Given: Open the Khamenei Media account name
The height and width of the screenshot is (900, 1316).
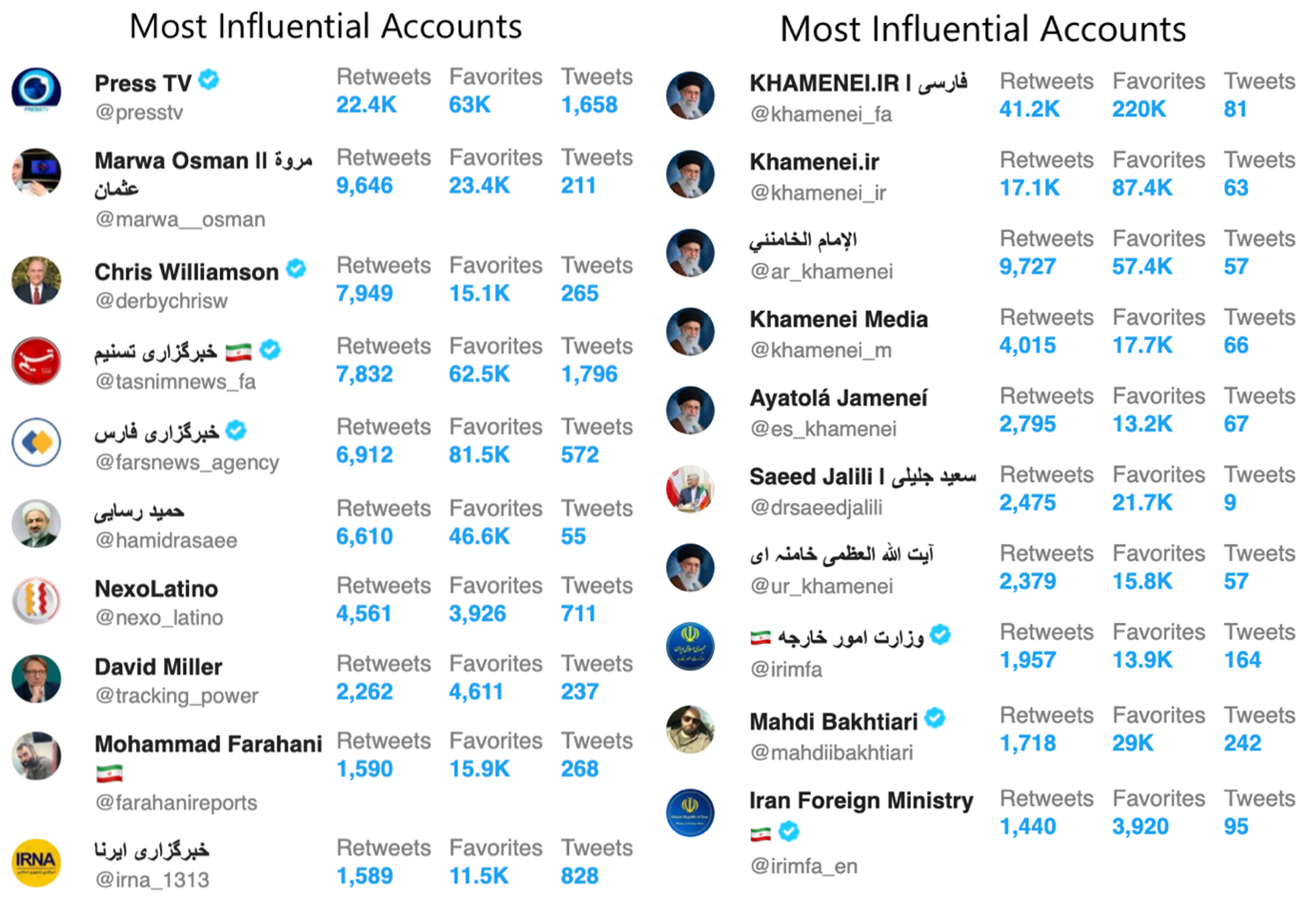Looking at the screenshot, I should [838, 319].
